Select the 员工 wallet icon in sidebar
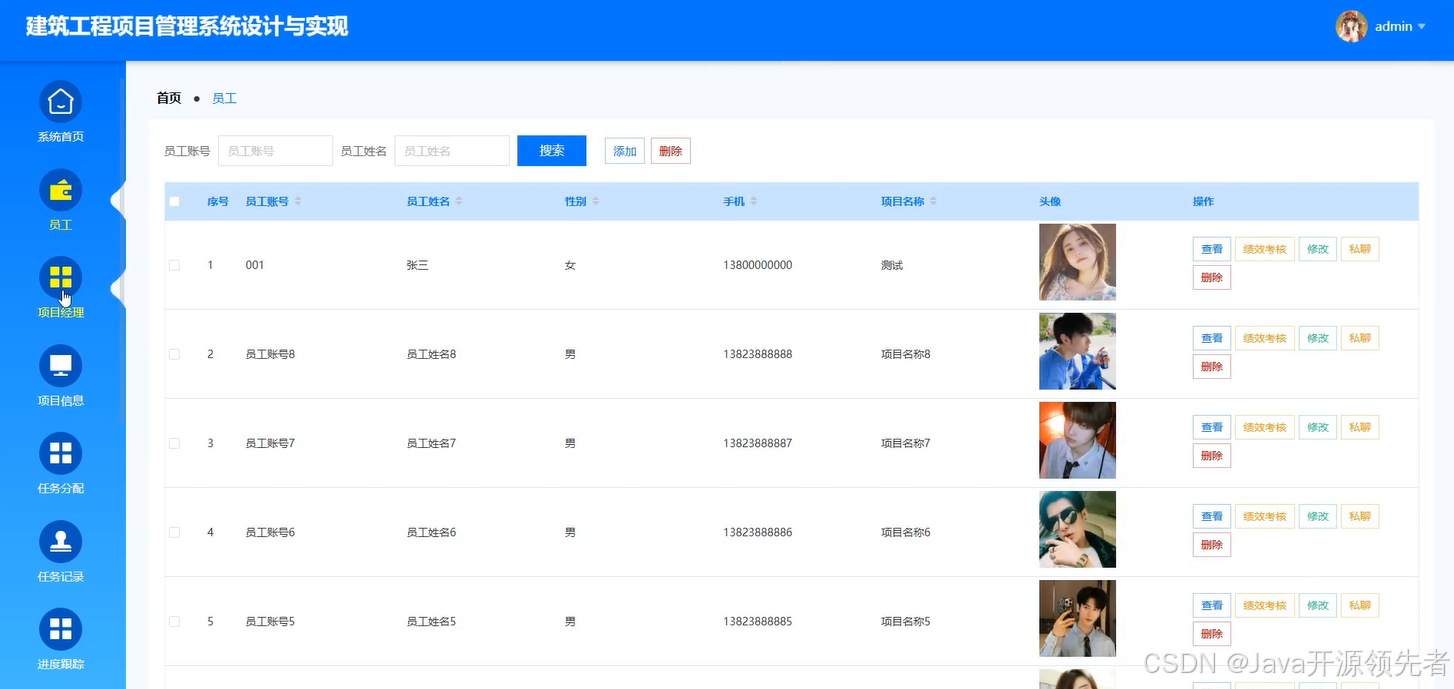 [x=60, y=190]
